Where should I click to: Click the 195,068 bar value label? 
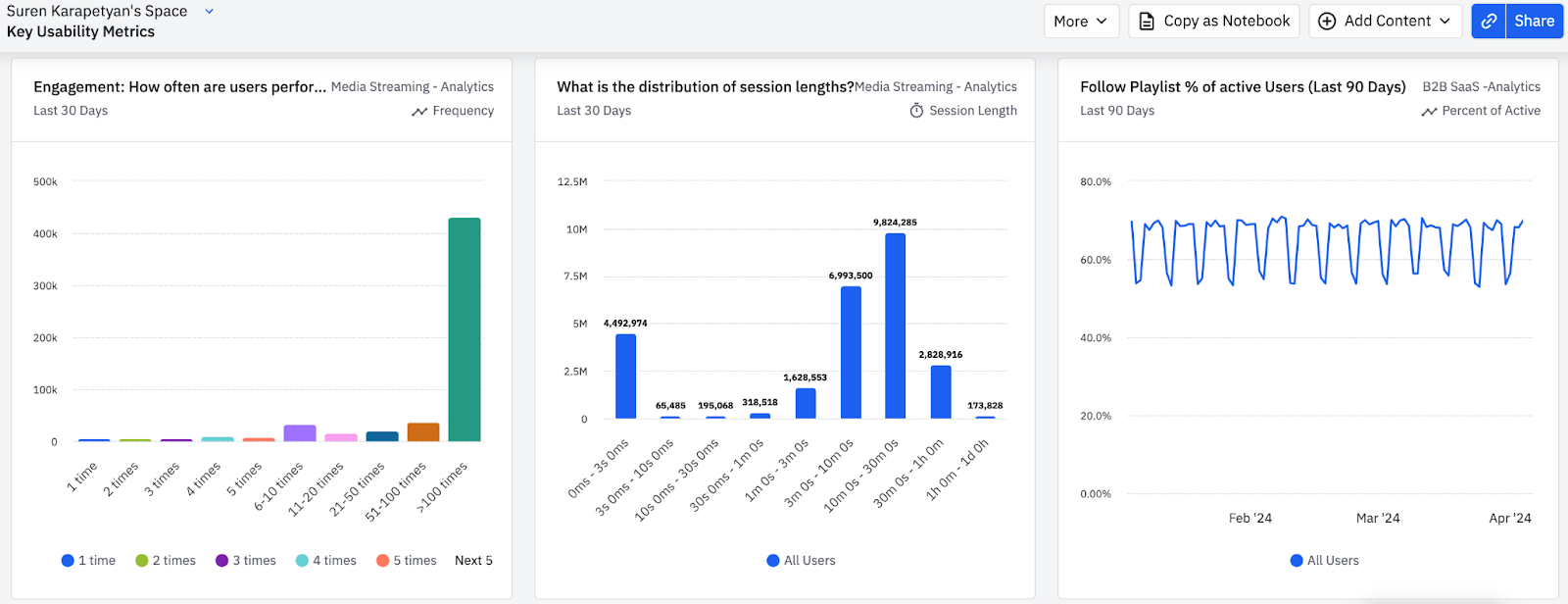715,406
